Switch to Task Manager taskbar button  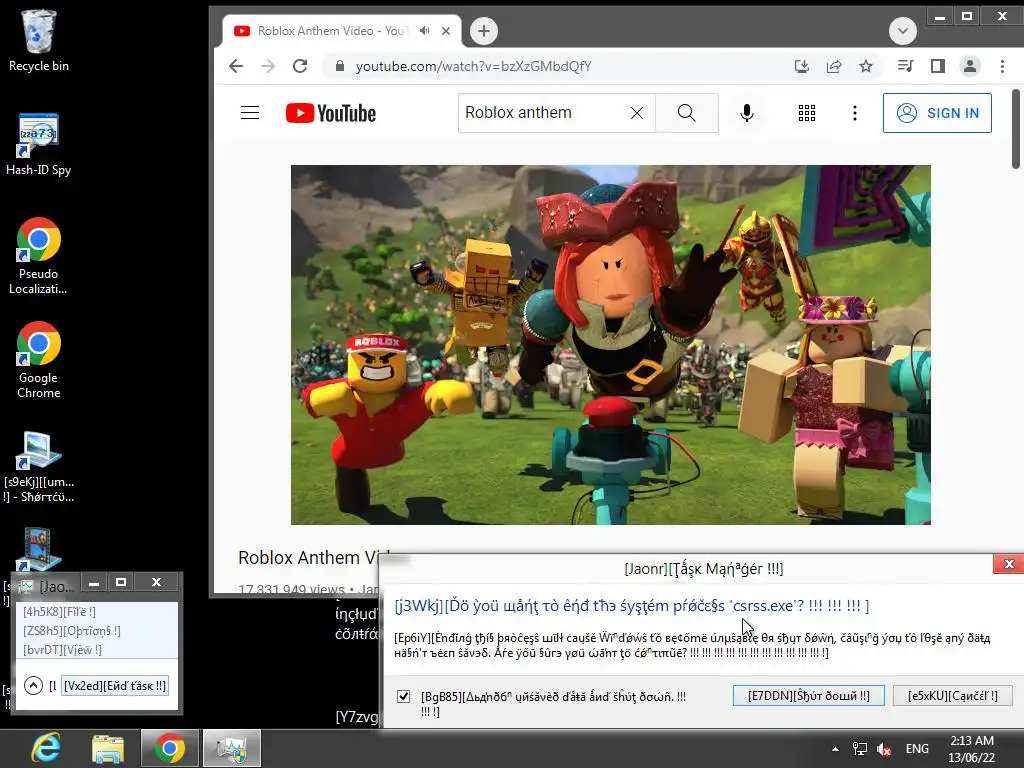pyautogui.click(x=231, y=749)
